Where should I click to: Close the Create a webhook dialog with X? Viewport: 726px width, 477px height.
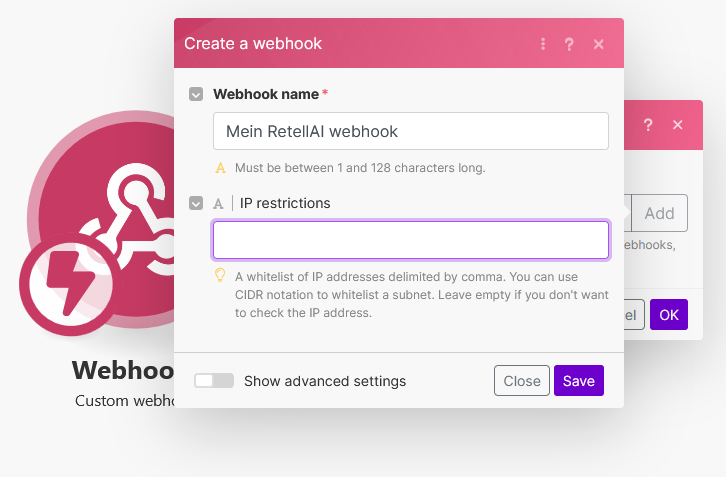pyautogui.click(x=598, y=44)
